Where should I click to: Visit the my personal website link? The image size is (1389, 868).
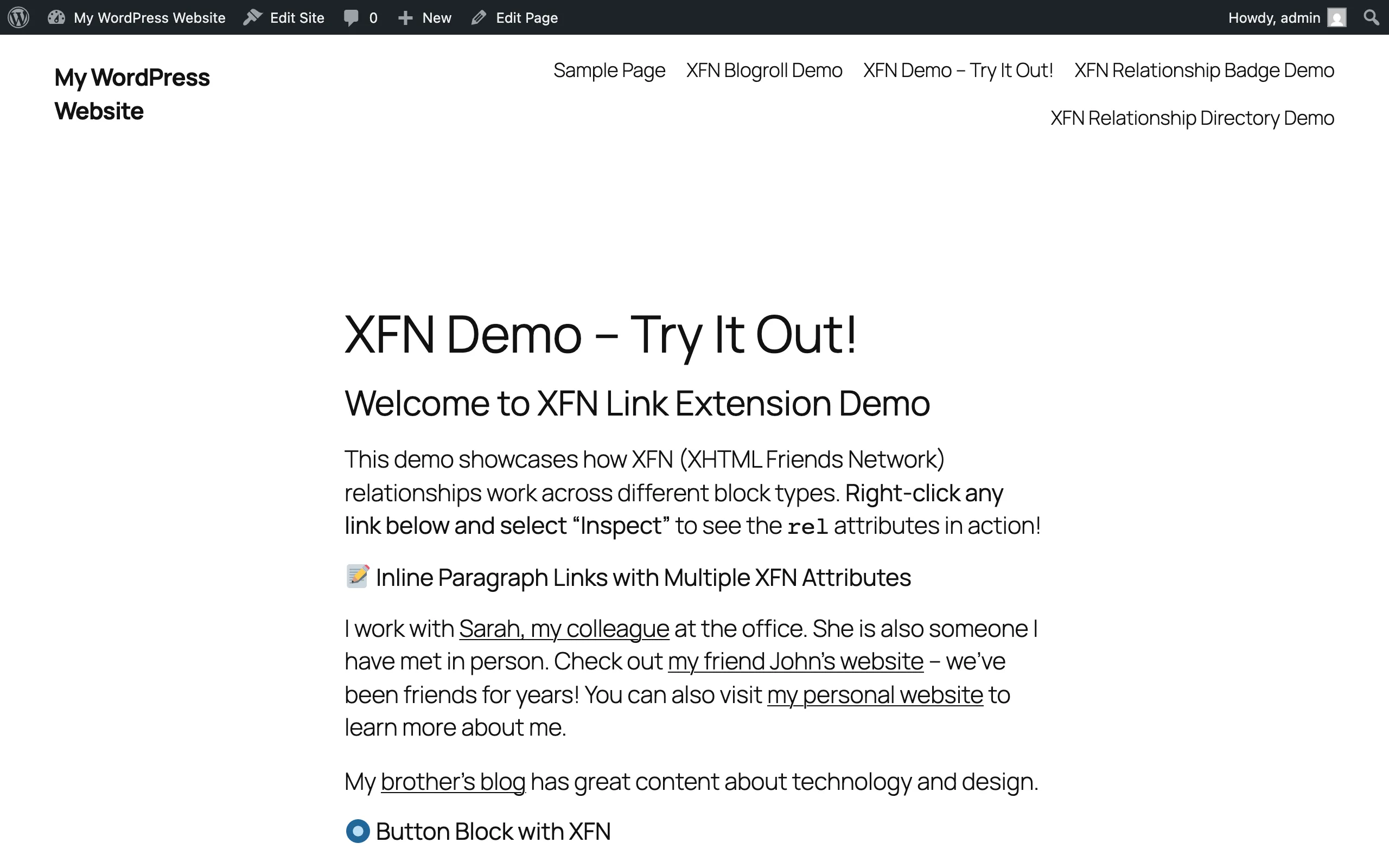(875, 695)
